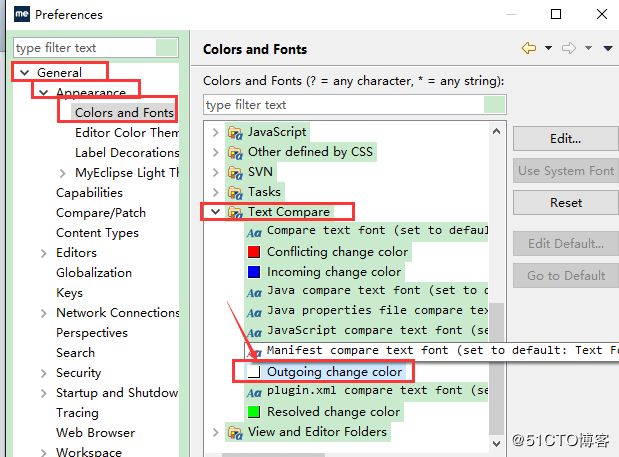
Task: Select the Compare/Patch preference page
Action: point(101,213)
